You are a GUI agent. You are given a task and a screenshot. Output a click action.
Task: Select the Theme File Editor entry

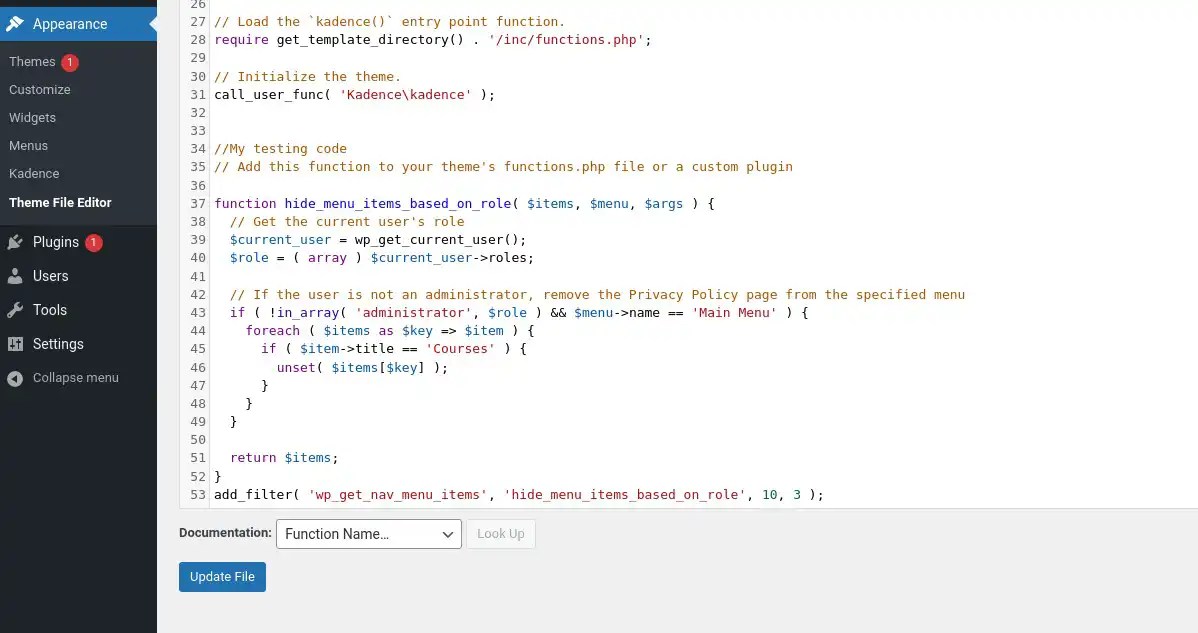tap(62, 202)
